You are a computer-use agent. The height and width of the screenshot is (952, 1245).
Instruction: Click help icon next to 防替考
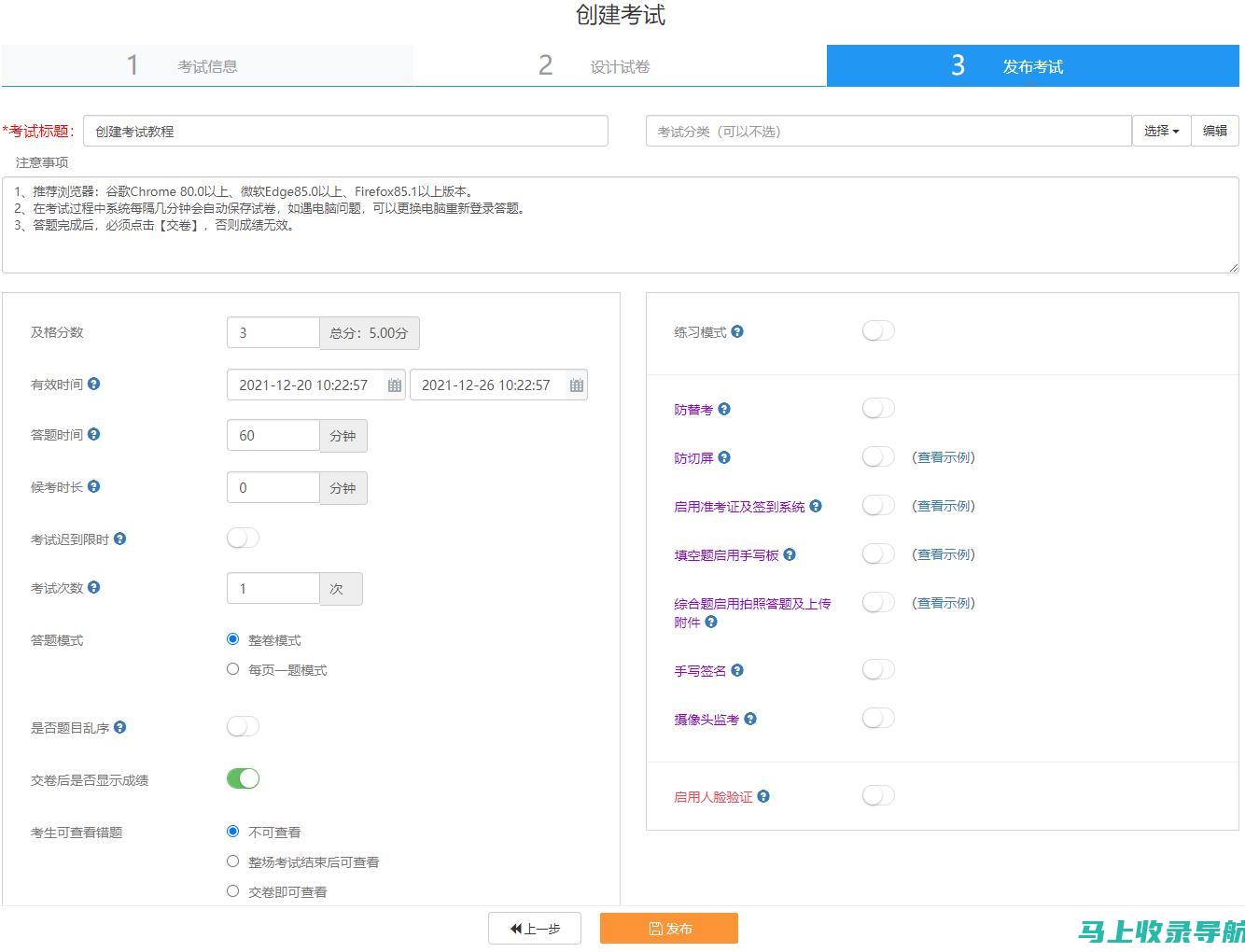coord(724,409)
